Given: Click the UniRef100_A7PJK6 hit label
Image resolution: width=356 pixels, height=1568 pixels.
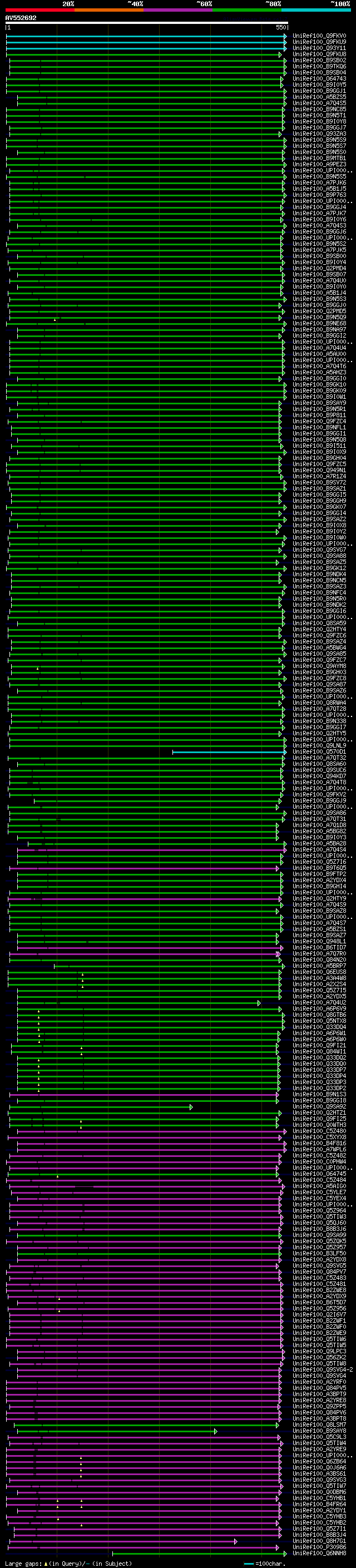Looking at the screenshot, I should click(319, 182).
